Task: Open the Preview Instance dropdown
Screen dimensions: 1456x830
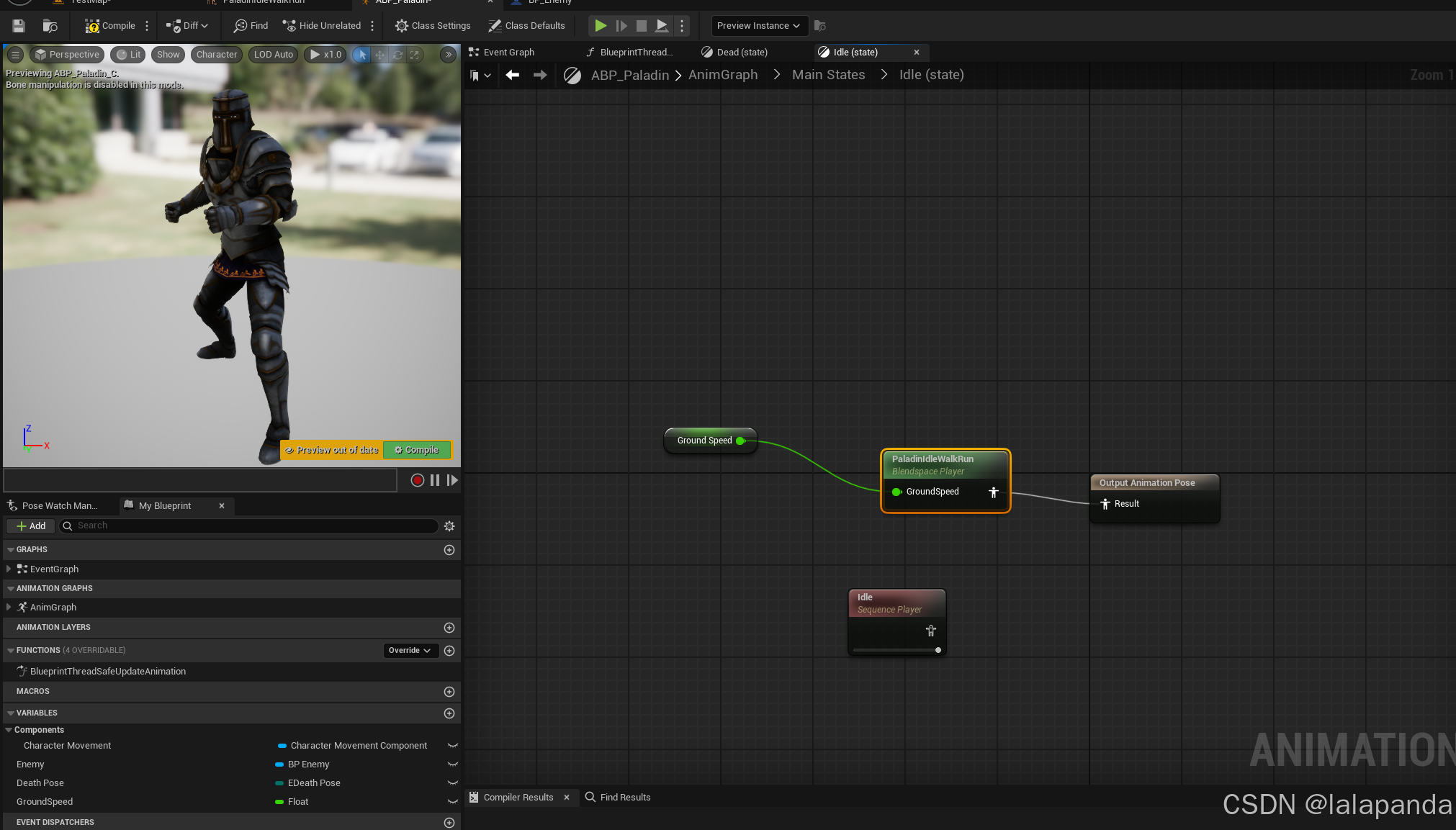Action: click(758, 26)
